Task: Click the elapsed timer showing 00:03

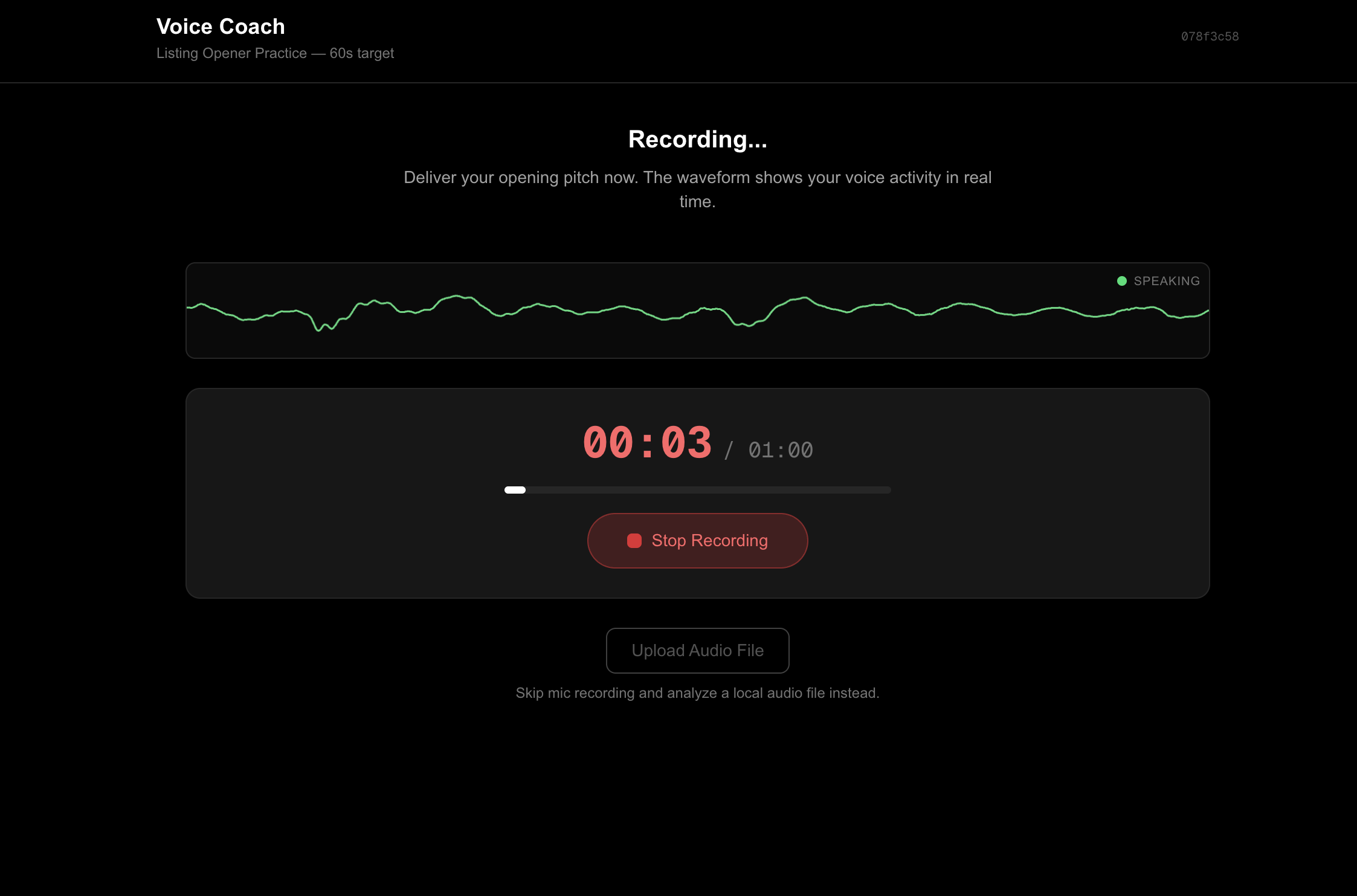Action: 647,443
